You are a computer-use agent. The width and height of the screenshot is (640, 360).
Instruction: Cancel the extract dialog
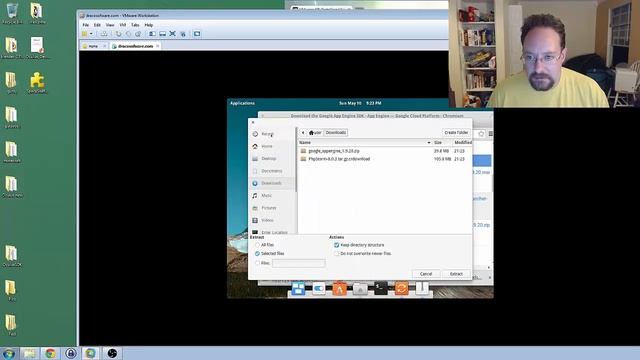click(426, 274)
